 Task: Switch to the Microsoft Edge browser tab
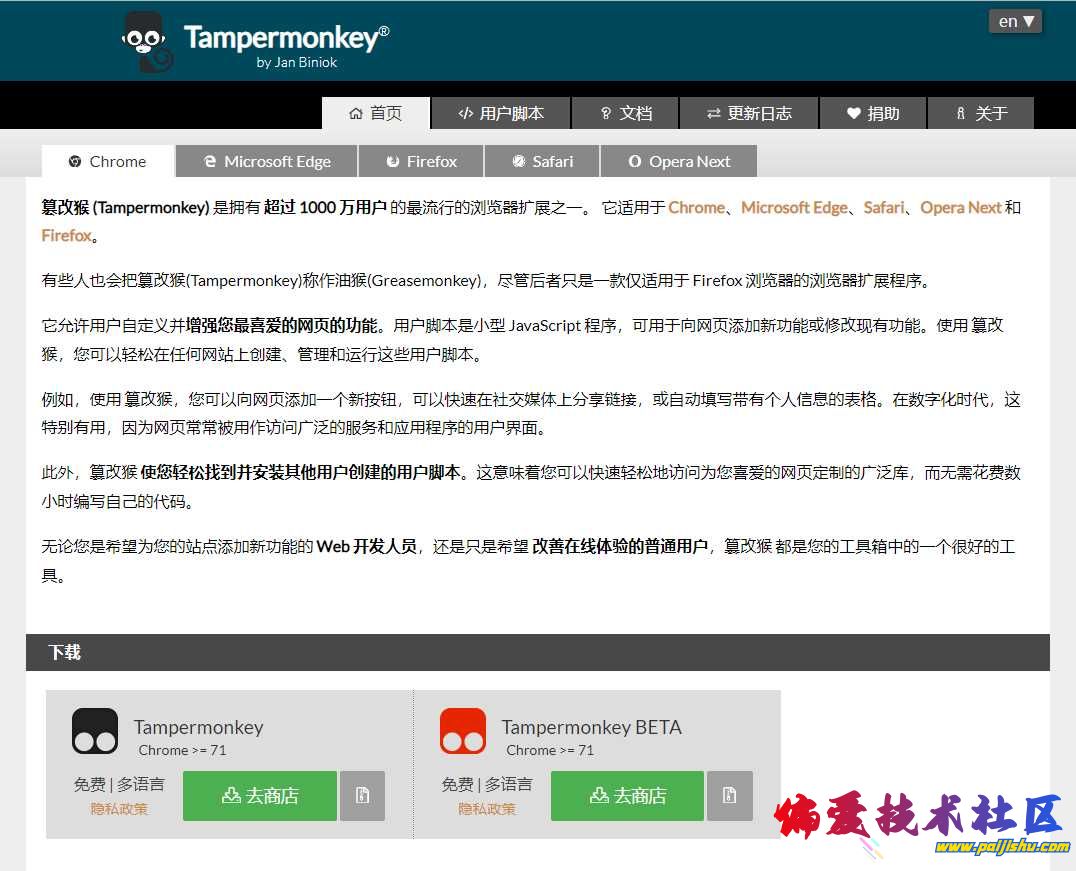coord(267,161)
